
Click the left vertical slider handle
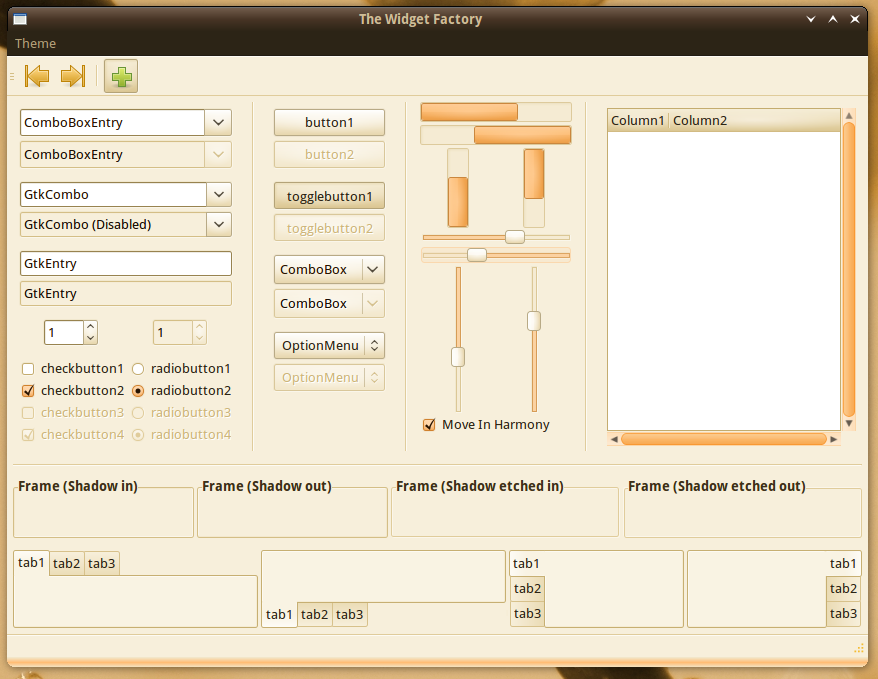pyautogui.click(x=458, y=357)
